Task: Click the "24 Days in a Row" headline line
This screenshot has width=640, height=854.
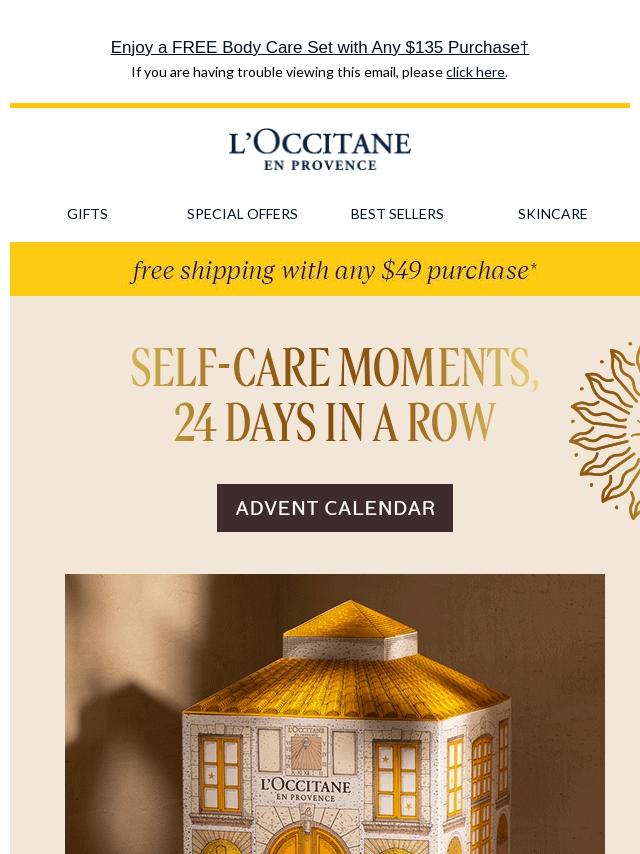Action: pyautogui.click(x=334, y=423)
